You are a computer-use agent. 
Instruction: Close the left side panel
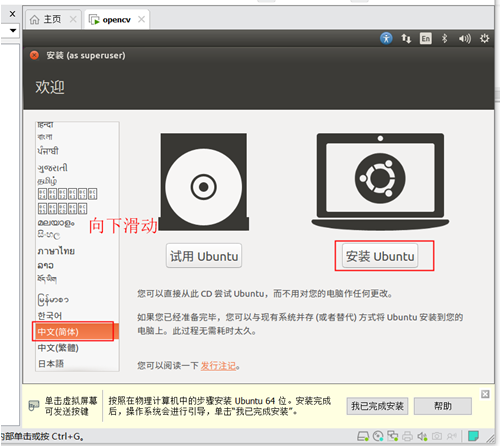(x=12, y=14)
